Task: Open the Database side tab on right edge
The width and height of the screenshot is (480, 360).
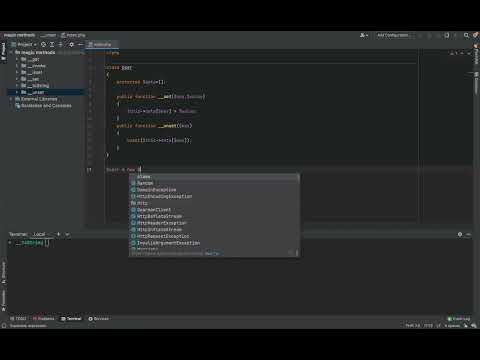Action: tap(476, 83)
